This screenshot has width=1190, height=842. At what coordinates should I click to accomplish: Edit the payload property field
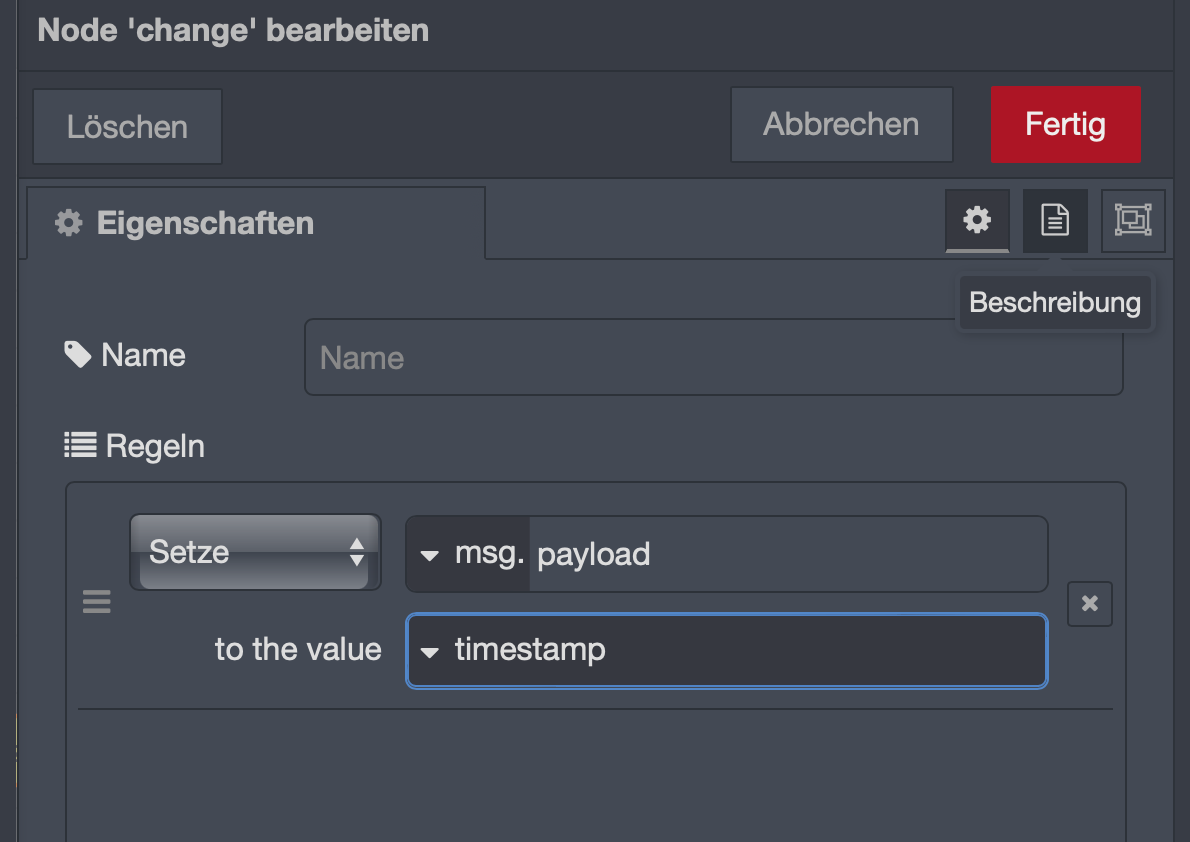[788, 554]
